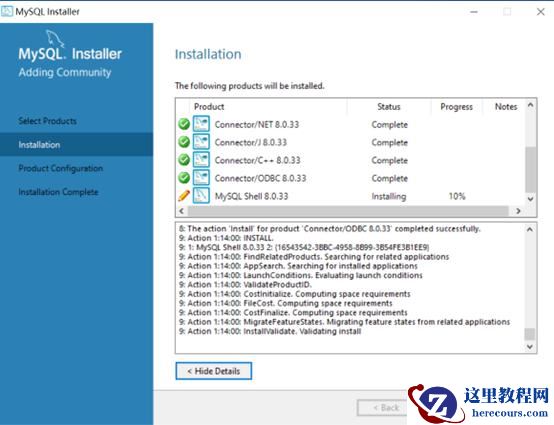Click the log line with MySQL Shell GUID
Screen dimensions: 554x425
point(304,247)
